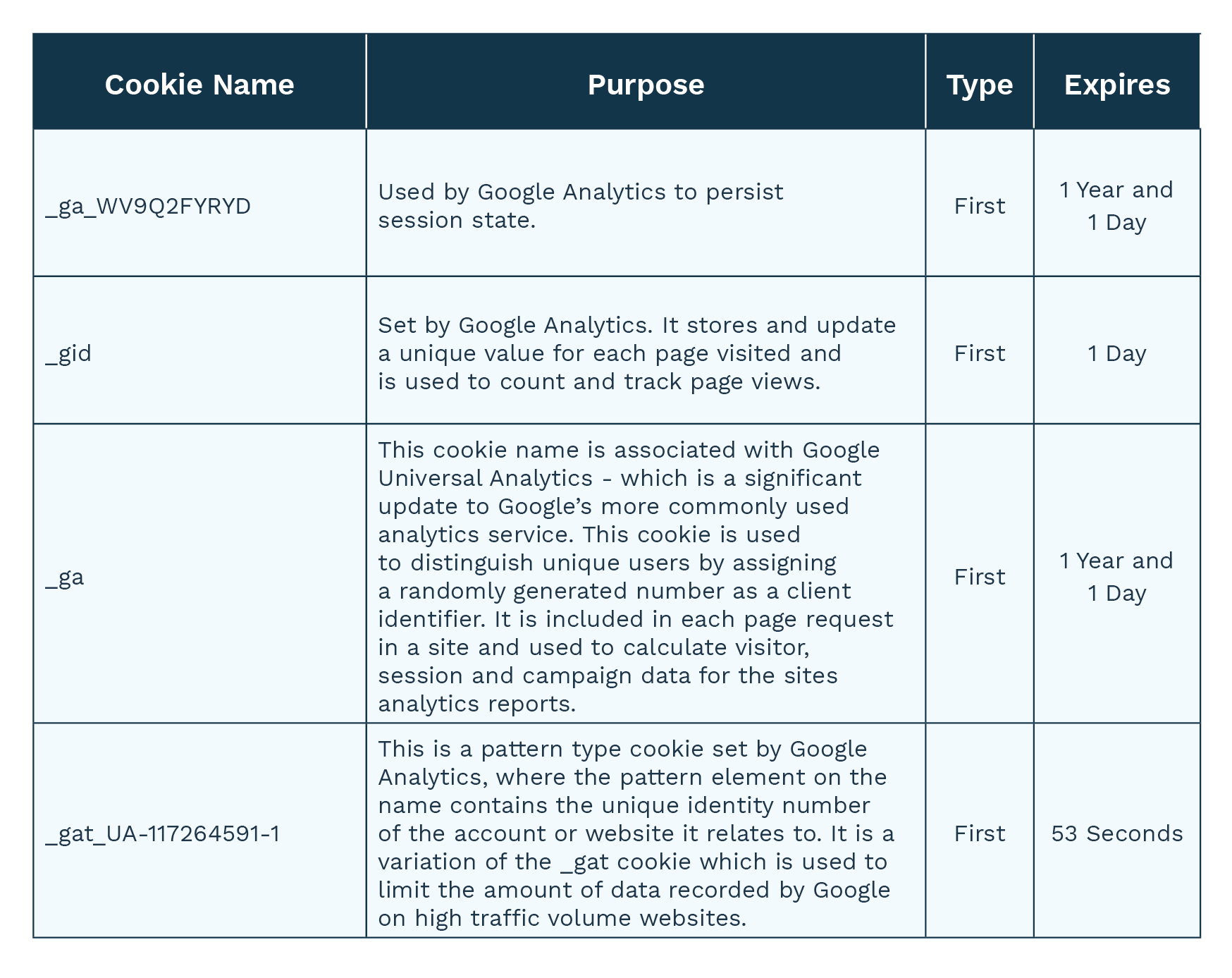Image resolution: width=1232 pixels, height=978 pixels.
Task: Click the Expires column header
Action: tap(1116, 85)
